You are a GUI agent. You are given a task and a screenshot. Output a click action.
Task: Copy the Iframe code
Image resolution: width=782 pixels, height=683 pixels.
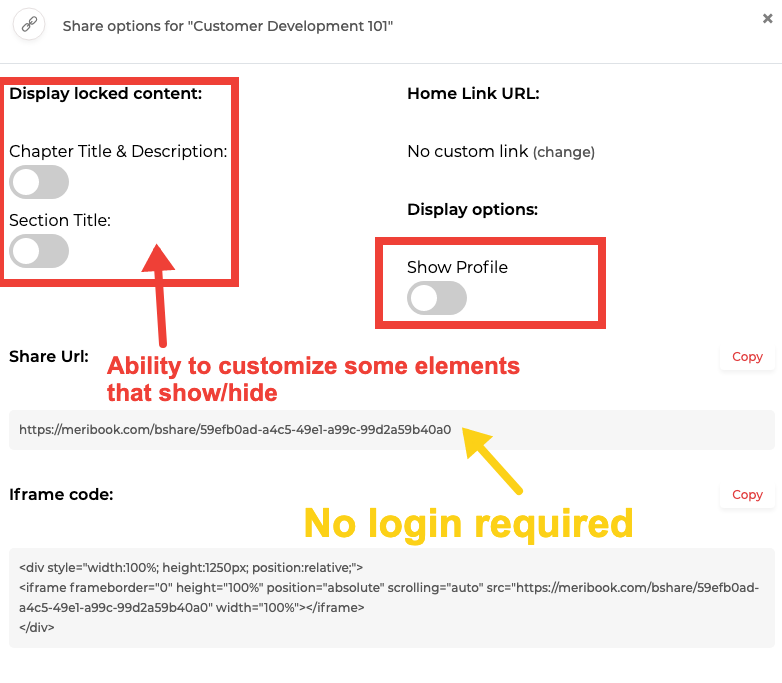pyautogui.click(x=747, y=494)
